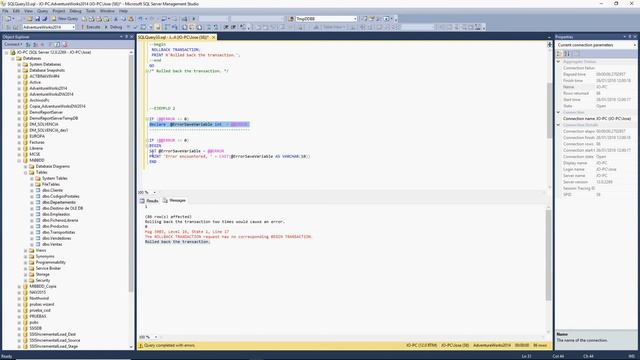Select the dbo.Transportistas table

coord(58,232)
